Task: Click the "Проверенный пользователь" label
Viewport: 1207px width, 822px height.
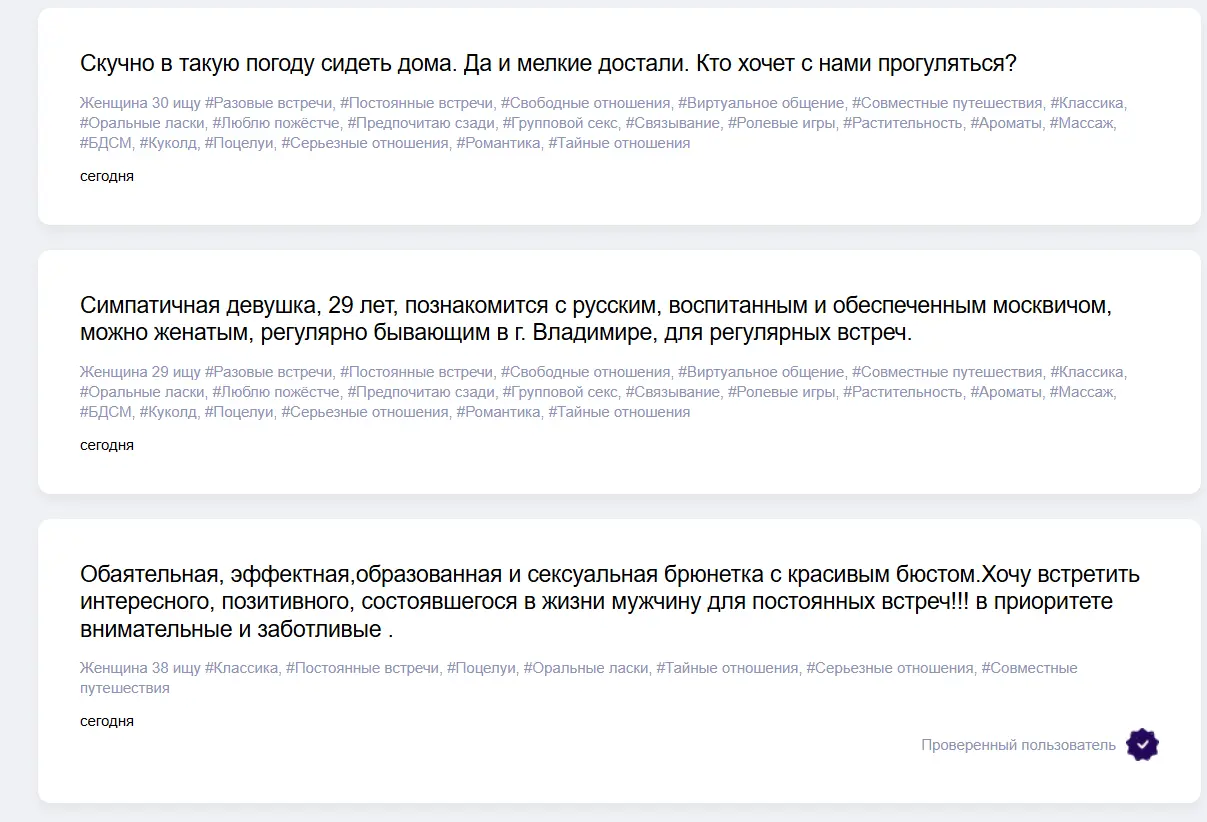Action: click(1018, 745)
